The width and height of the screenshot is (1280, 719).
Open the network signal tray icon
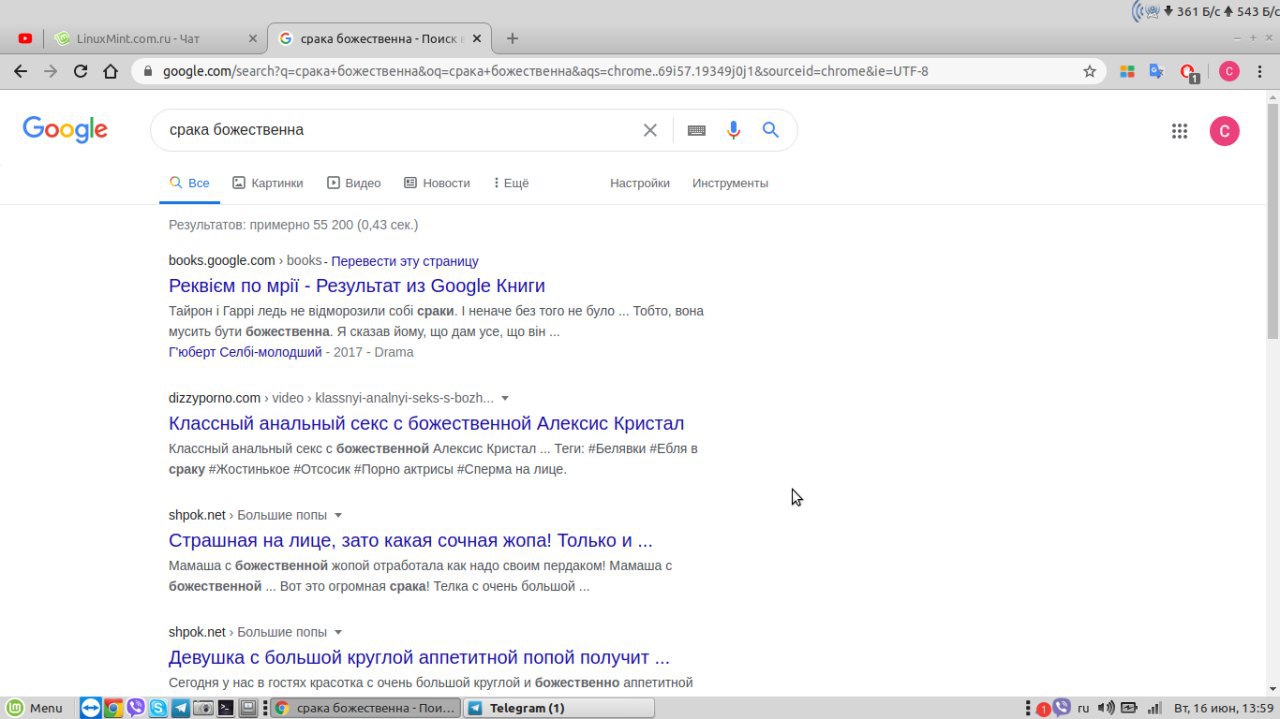click(x=1154, y=708)
